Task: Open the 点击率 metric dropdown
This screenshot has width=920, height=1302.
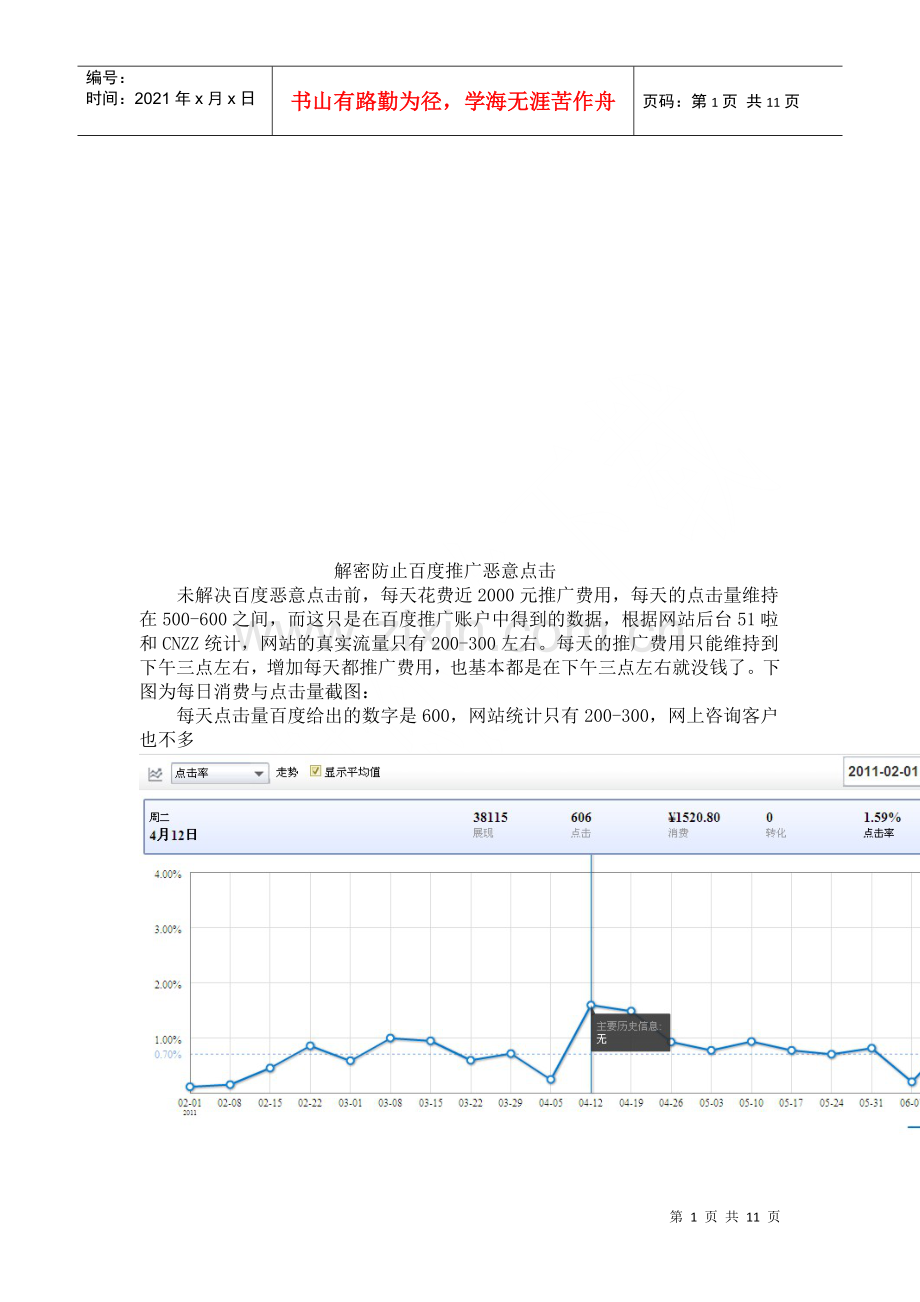Action: (x=220, y=773)
